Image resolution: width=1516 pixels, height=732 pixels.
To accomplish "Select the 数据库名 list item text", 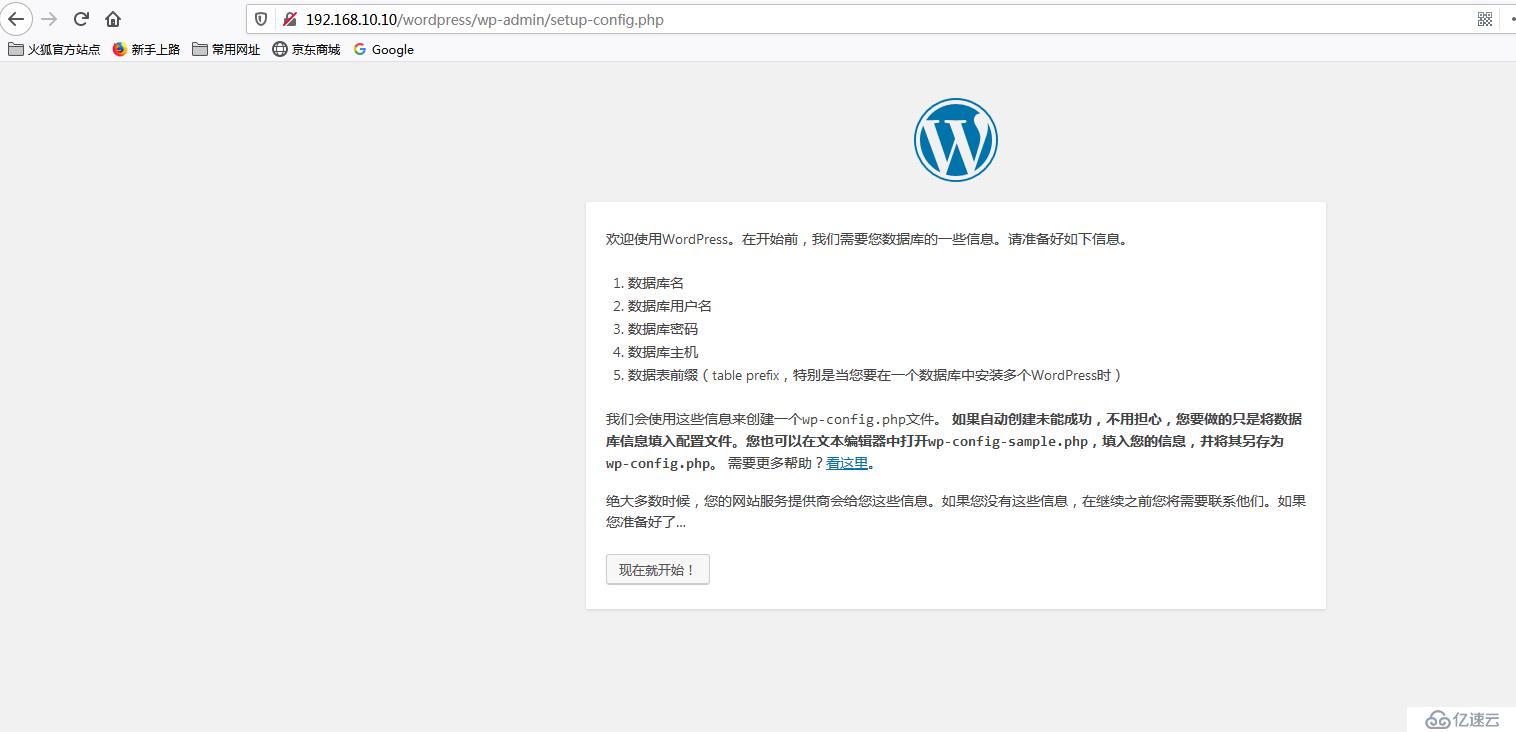I will pos(656,283).
